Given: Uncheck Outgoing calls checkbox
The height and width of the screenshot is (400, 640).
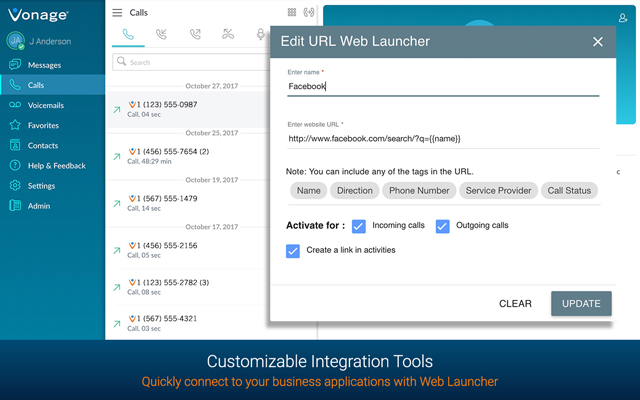Looking at the screenshot, I should (442, 226).
